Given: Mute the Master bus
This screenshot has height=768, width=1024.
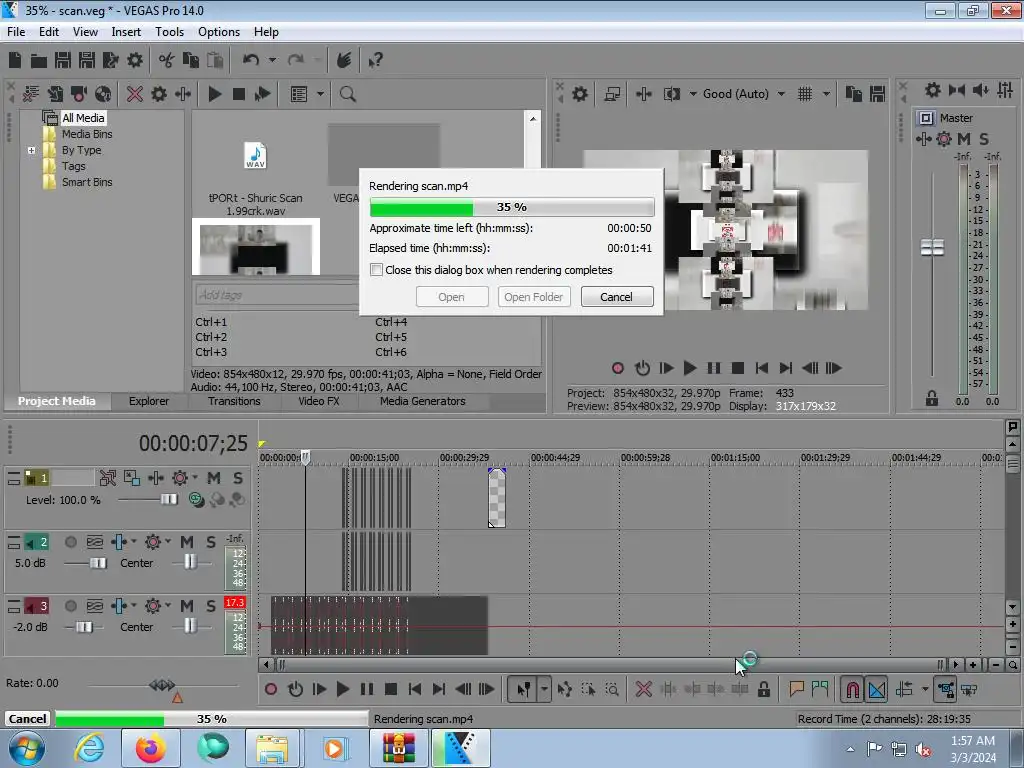Looking at the screenshot, I should tap(964, 138).
